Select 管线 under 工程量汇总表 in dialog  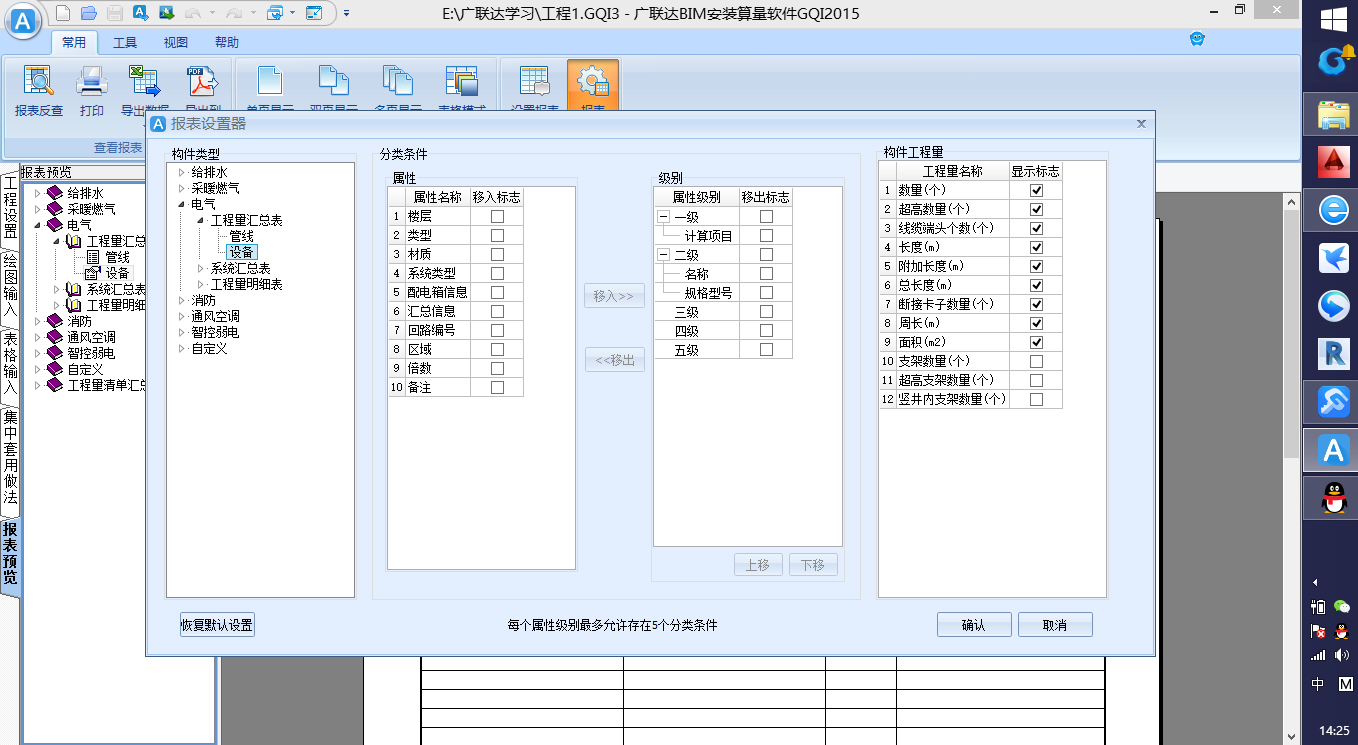click(241, 236)
